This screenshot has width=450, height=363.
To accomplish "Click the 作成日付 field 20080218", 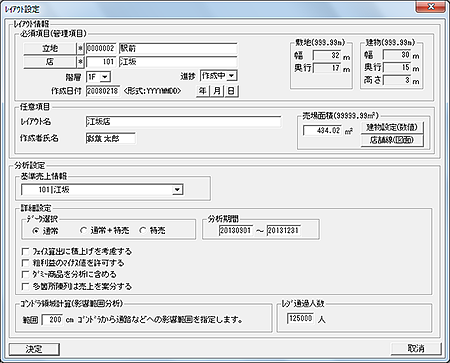I will coord(103,91).
